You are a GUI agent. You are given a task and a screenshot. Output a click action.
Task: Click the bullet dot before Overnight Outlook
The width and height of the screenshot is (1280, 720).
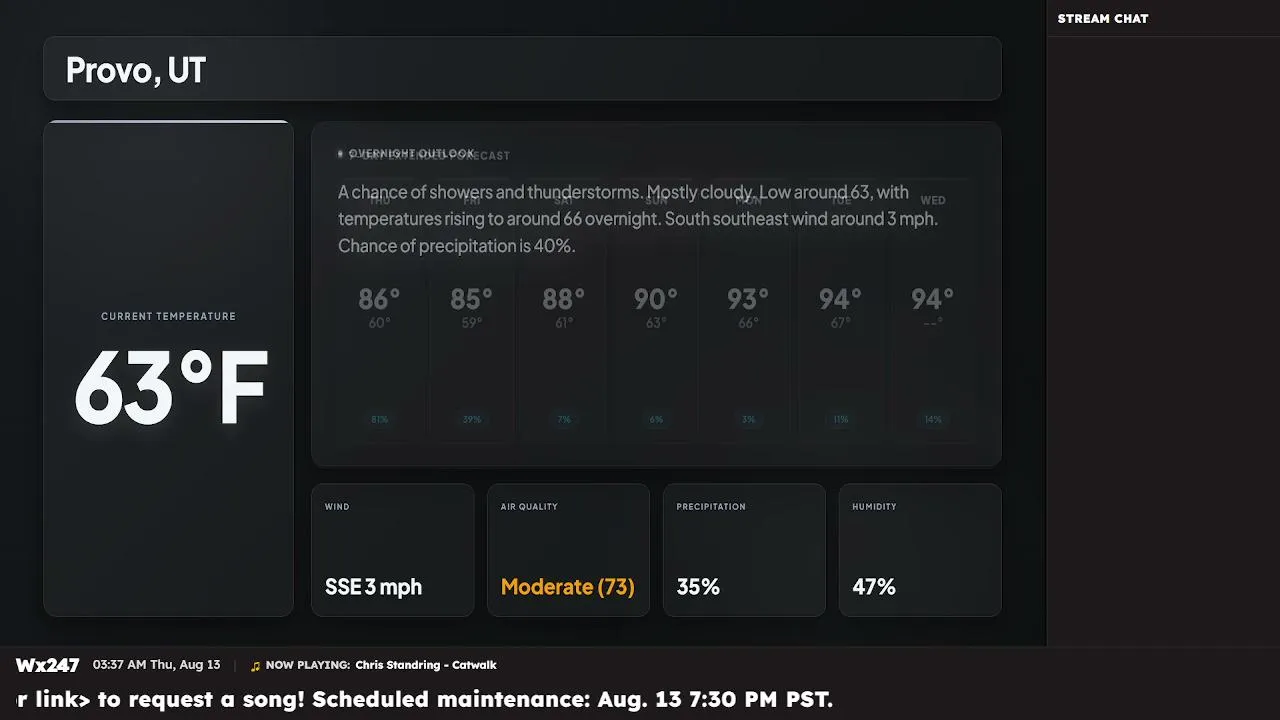click(x=340, y=154)
